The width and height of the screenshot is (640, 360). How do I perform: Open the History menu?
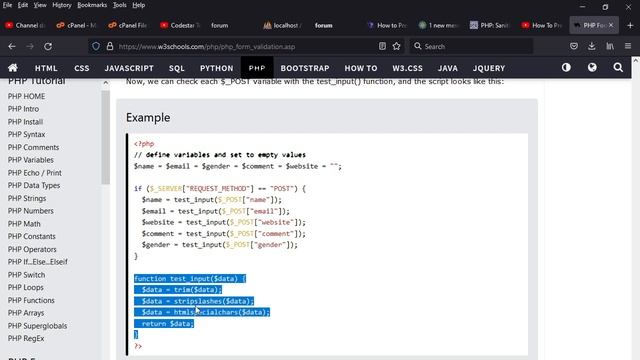[x=62, y=5]
